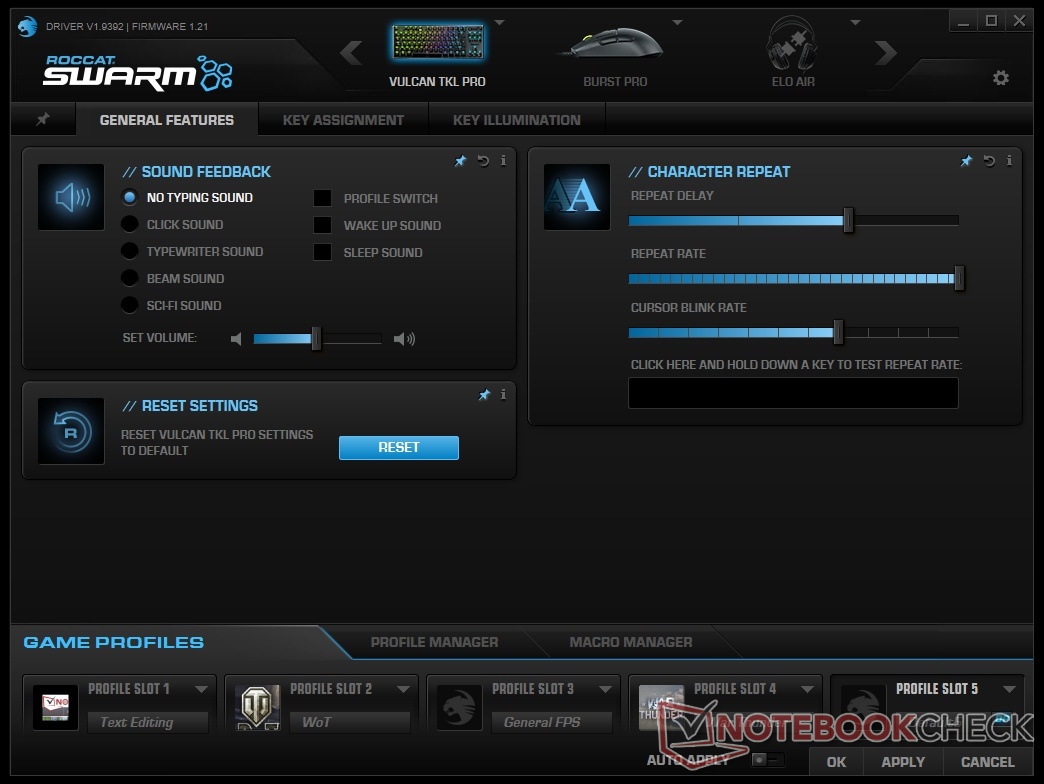The height and width of the screenshot is (784, 1044).
Task: Expand Profile Slot 1 dropdown
Action: 201,689
